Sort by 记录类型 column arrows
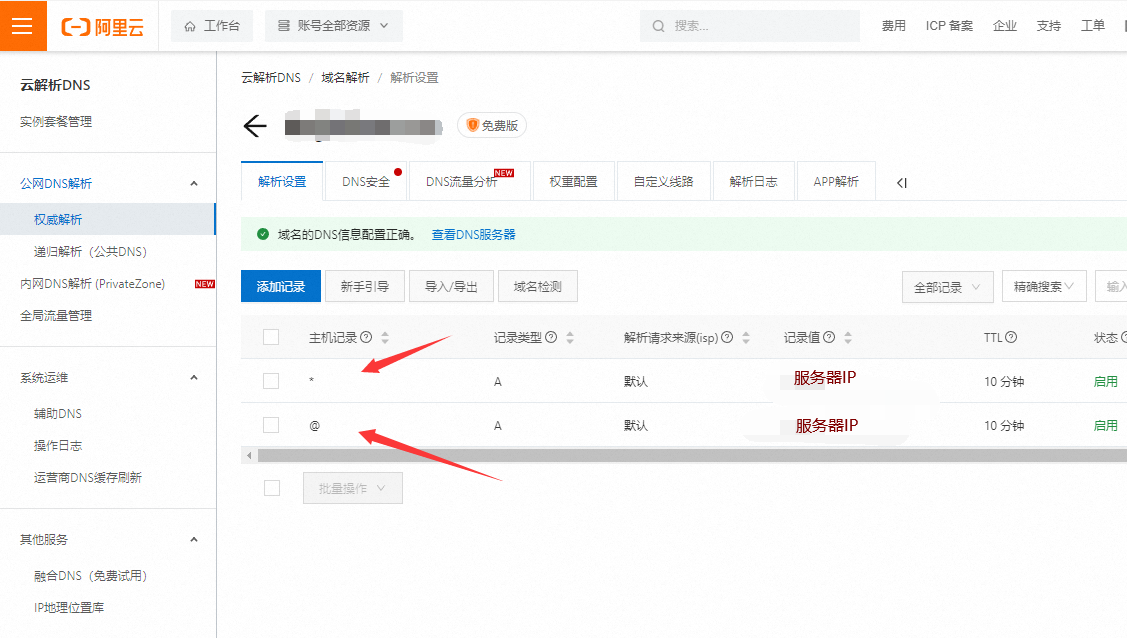 (570, 338)
